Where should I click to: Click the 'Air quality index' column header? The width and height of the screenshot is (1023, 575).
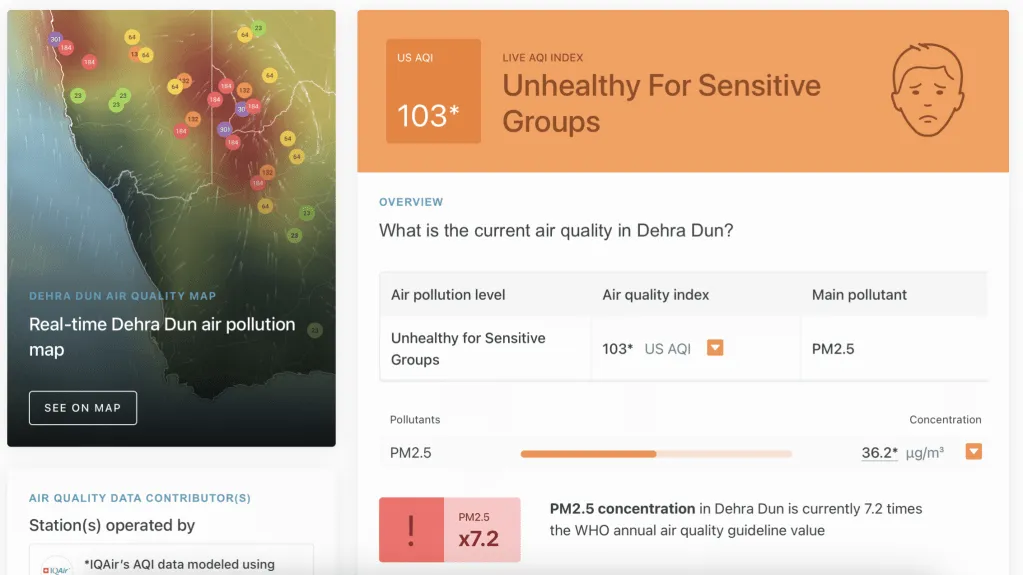coord(655,295)
